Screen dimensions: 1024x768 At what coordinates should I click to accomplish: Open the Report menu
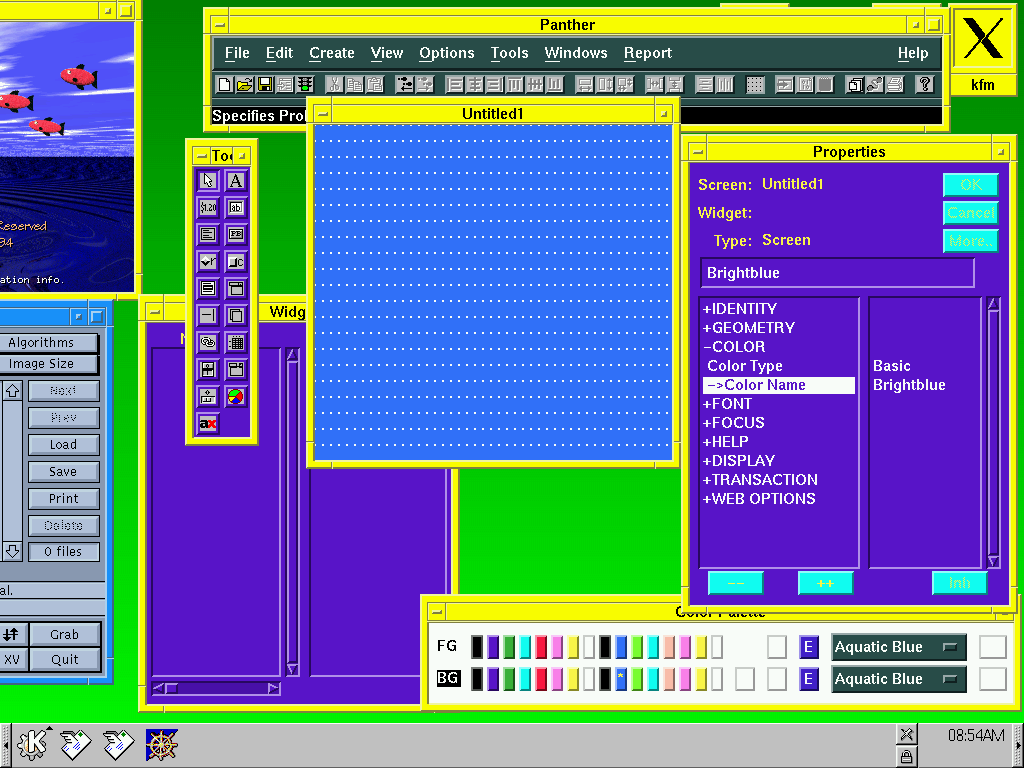point(647,53)
